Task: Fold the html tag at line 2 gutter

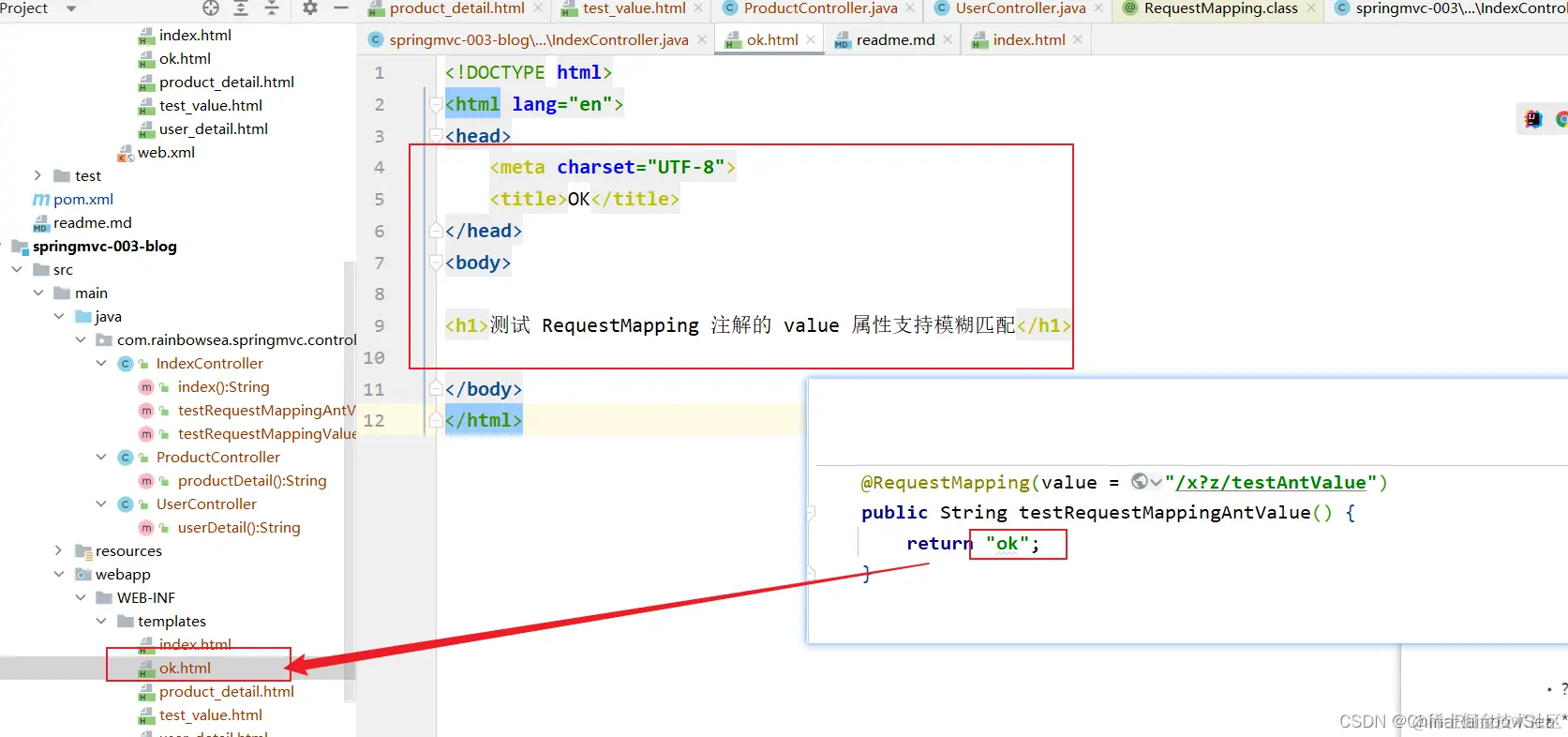Action: pyautogui.click(x=436, y=104)
